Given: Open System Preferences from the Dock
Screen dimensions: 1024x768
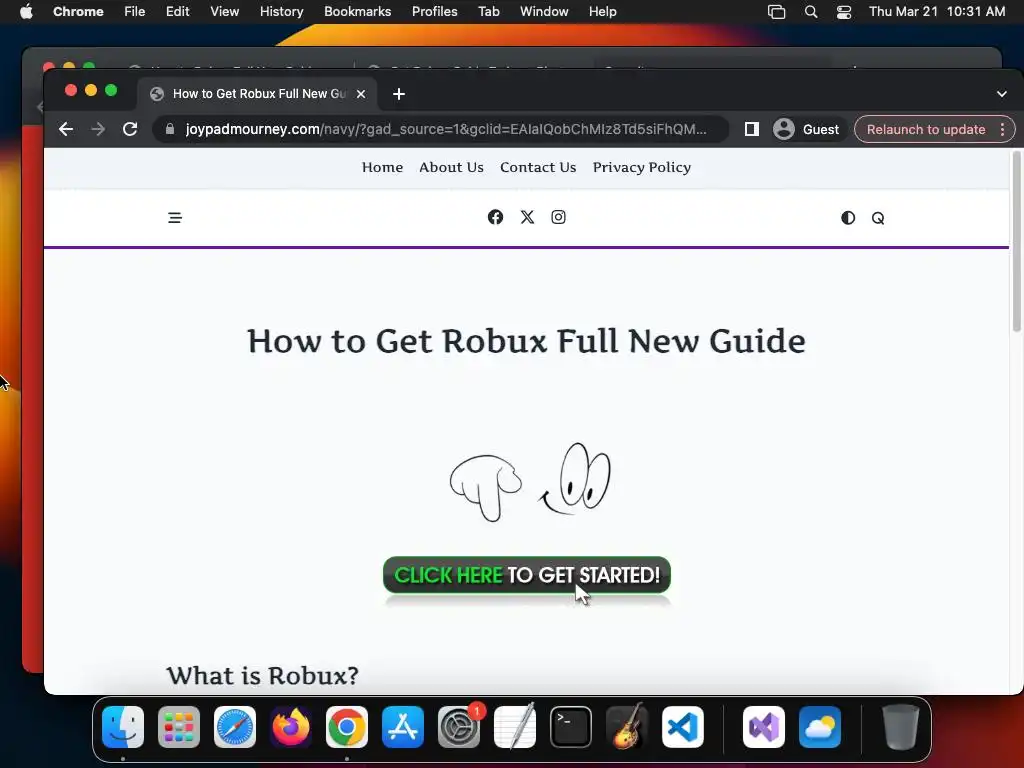Looking at the screenshot, I should (458, 727).
